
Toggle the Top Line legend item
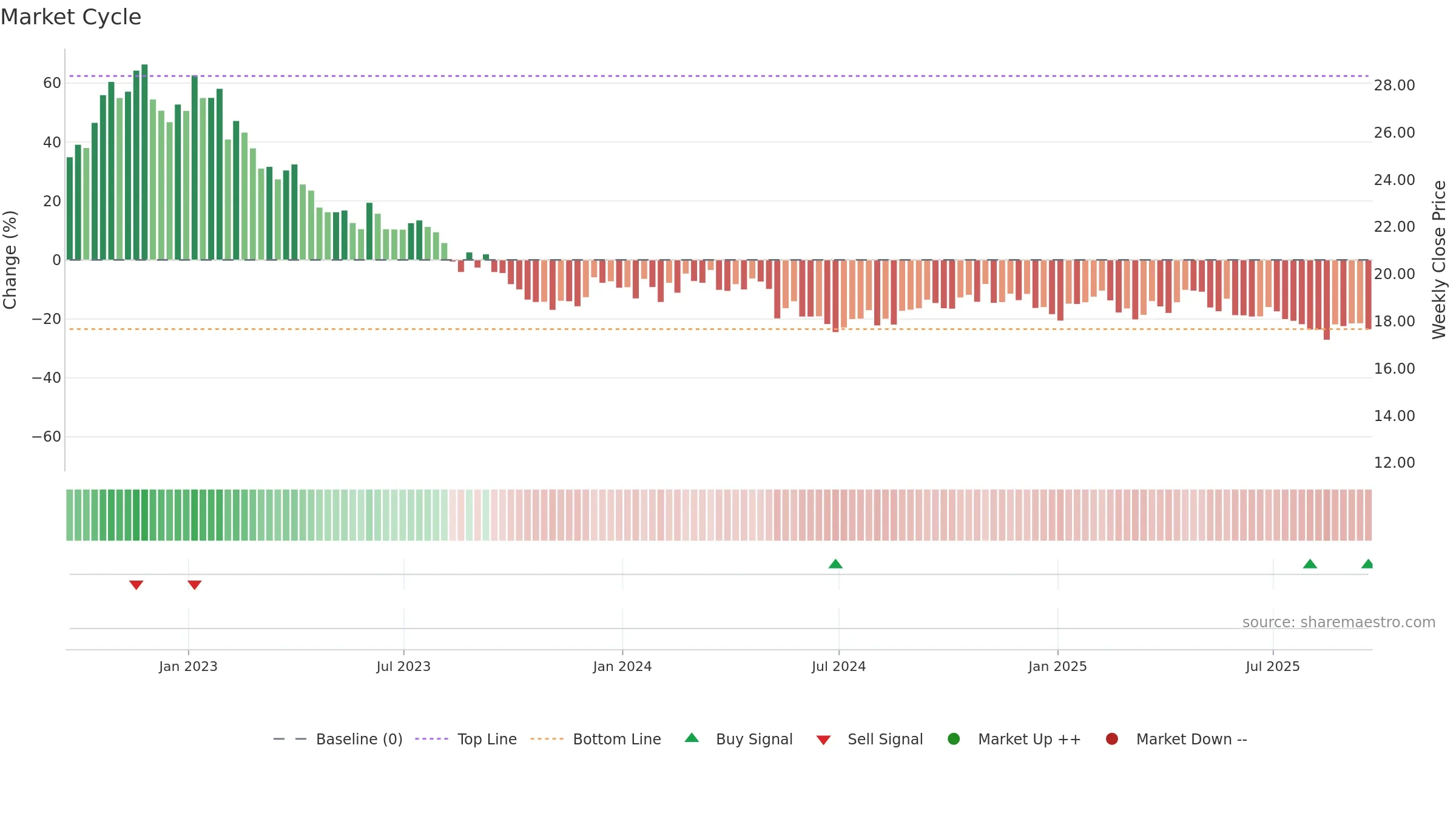point(466,739)
